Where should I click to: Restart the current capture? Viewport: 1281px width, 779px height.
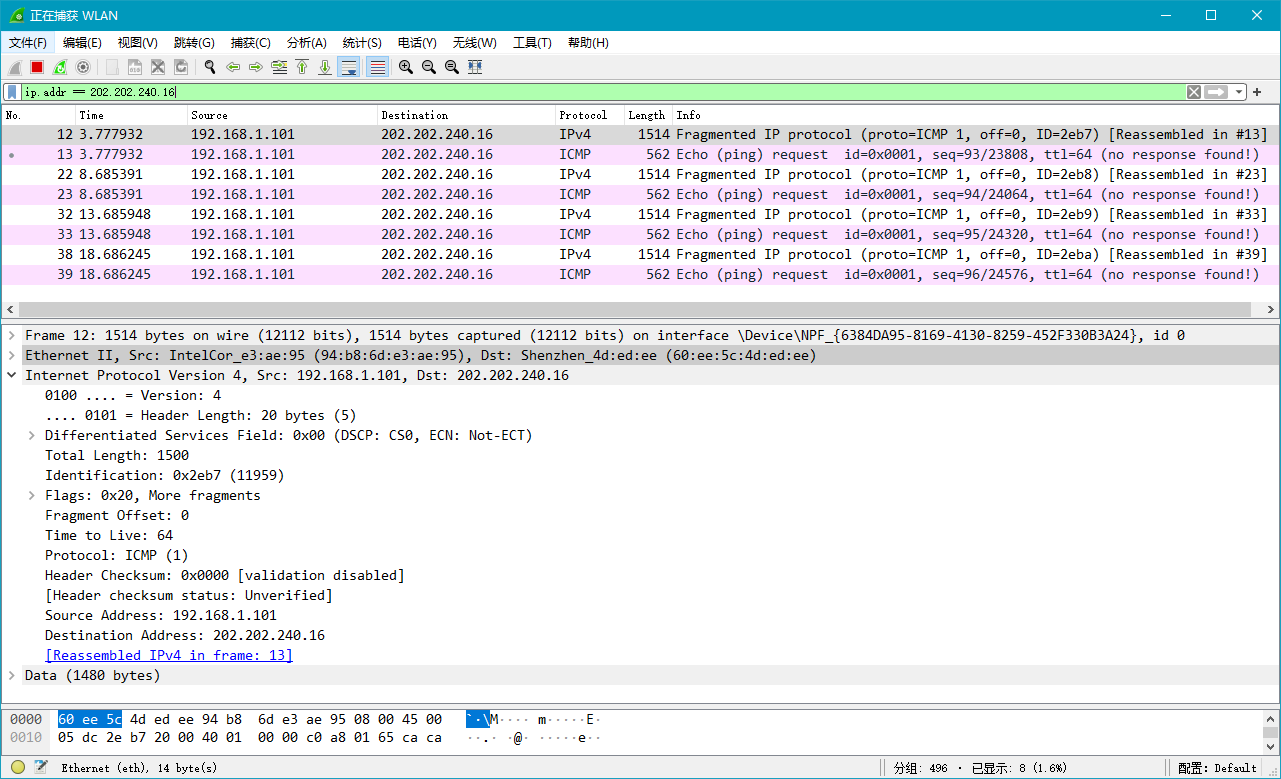click(x=60, y=67)
